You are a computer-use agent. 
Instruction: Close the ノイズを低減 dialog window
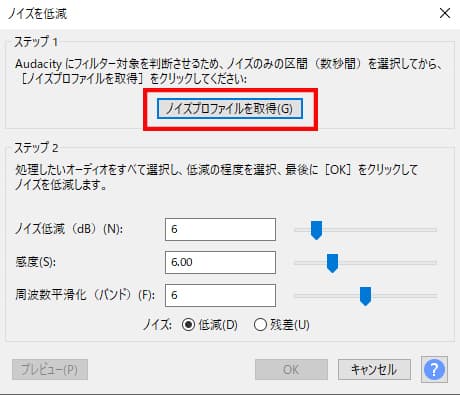click(x=445, y=13)
